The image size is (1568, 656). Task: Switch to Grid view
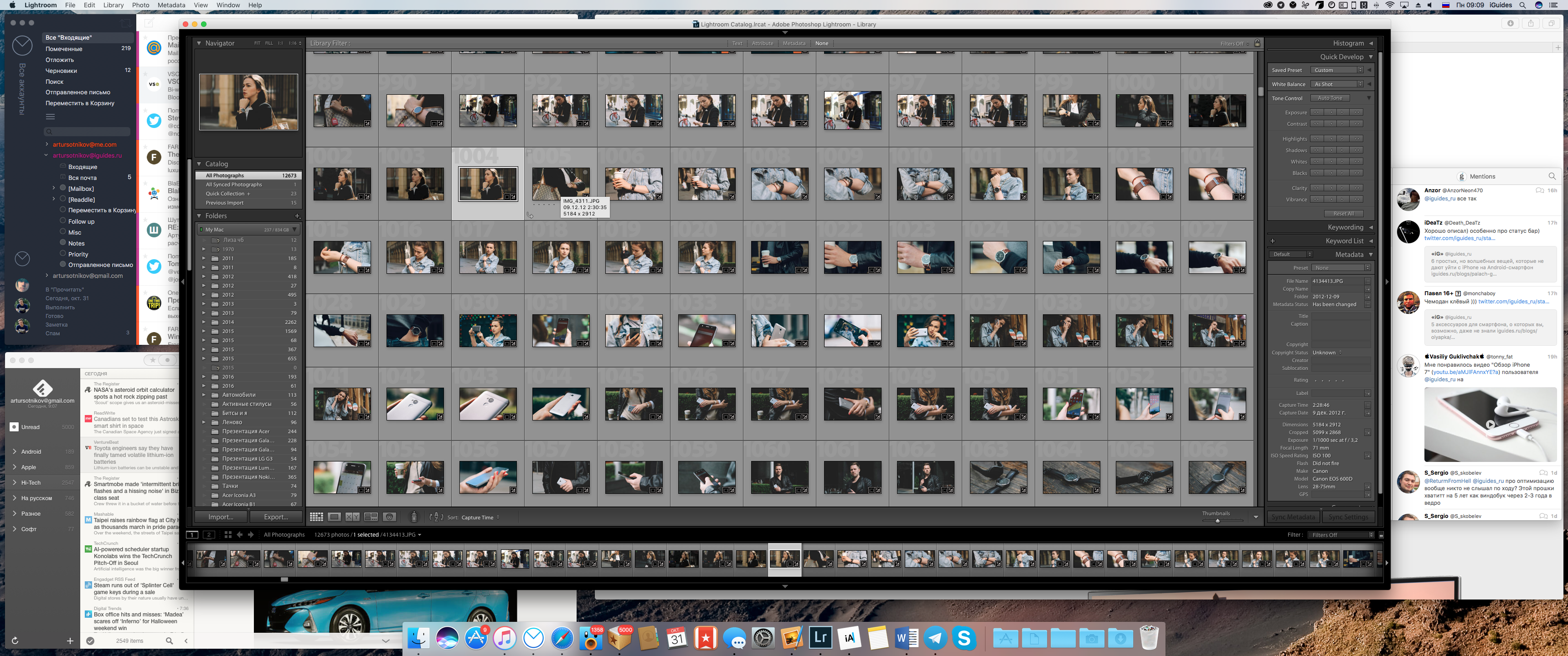coord(316,517)
